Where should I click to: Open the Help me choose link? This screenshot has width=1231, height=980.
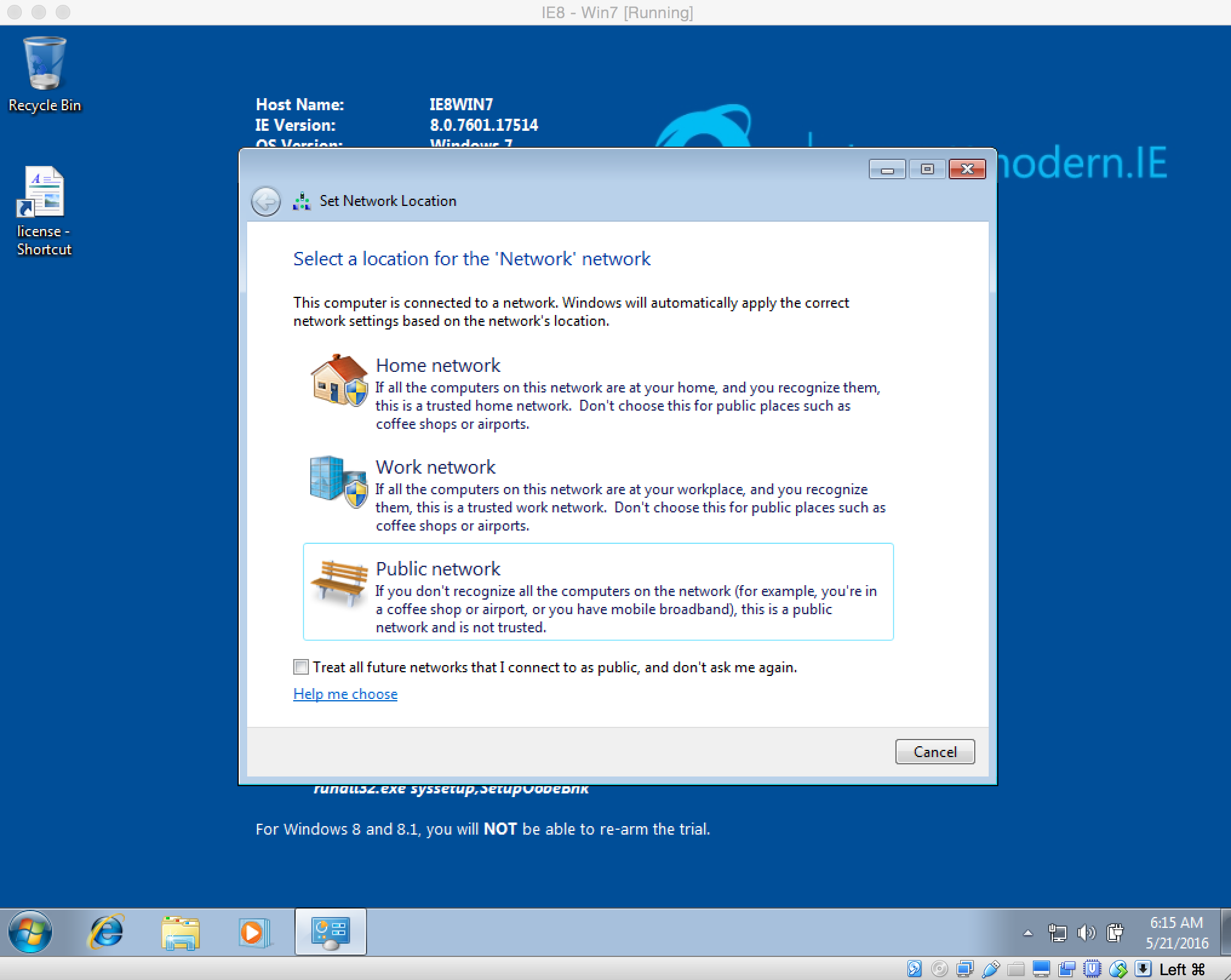[x=345, y=694]
